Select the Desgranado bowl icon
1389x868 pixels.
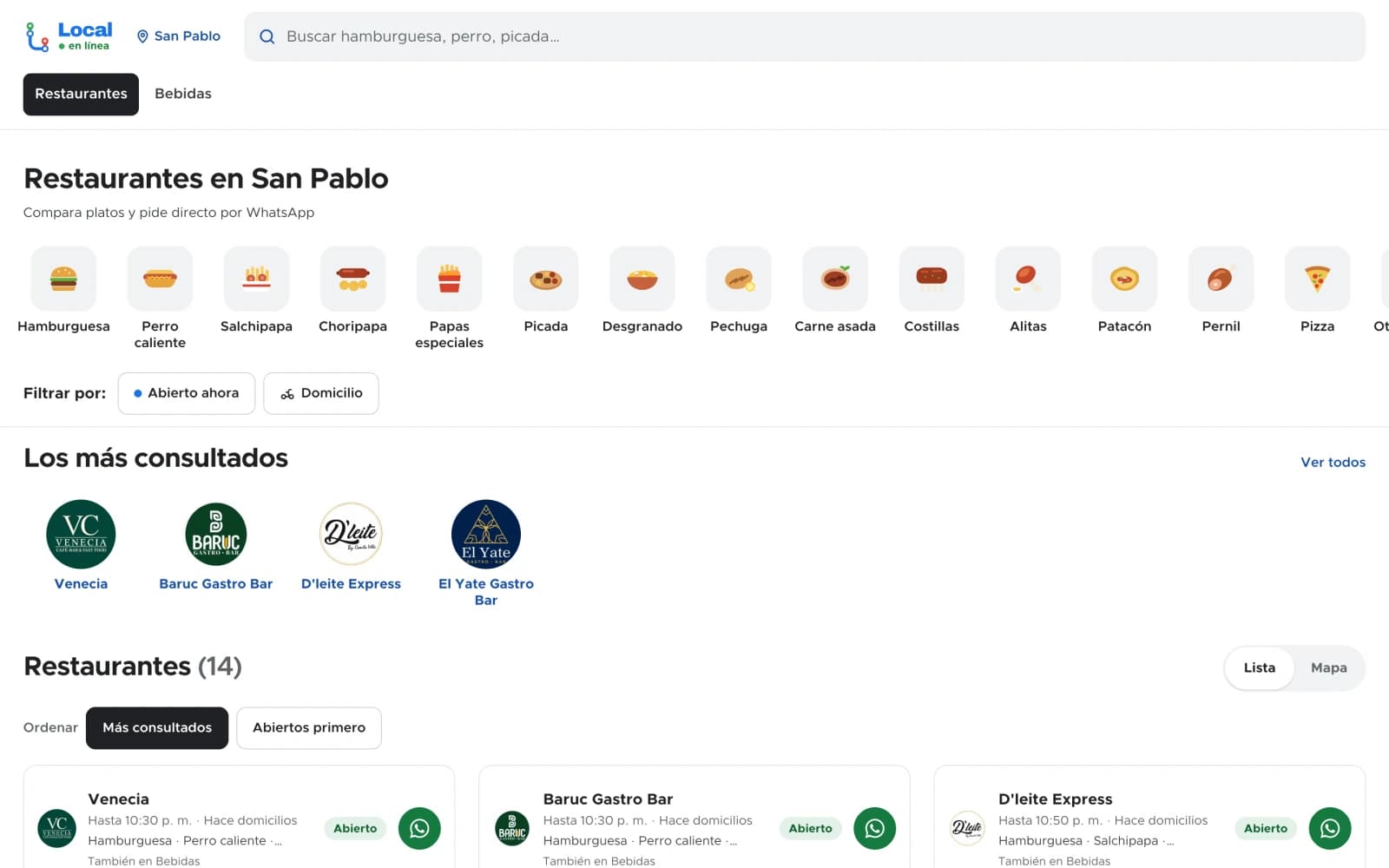(x=642, y=279)
